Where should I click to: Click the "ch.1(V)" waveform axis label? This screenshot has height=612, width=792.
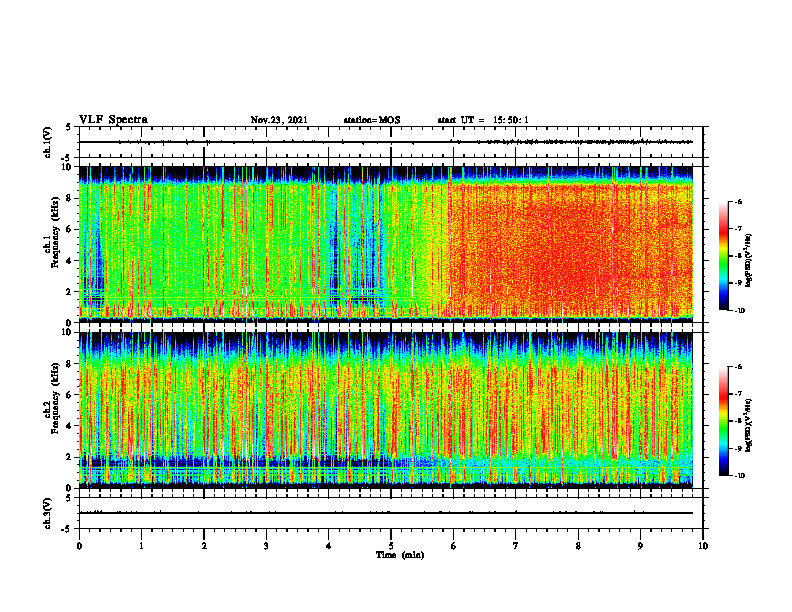click(47, 142)
